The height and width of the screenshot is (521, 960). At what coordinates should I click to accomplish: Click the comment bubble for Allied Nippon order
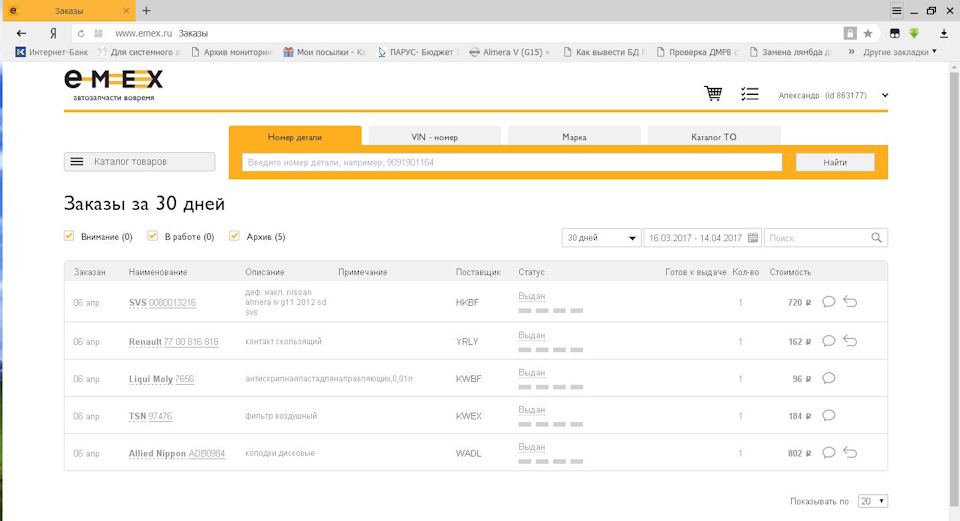(828, 453)
